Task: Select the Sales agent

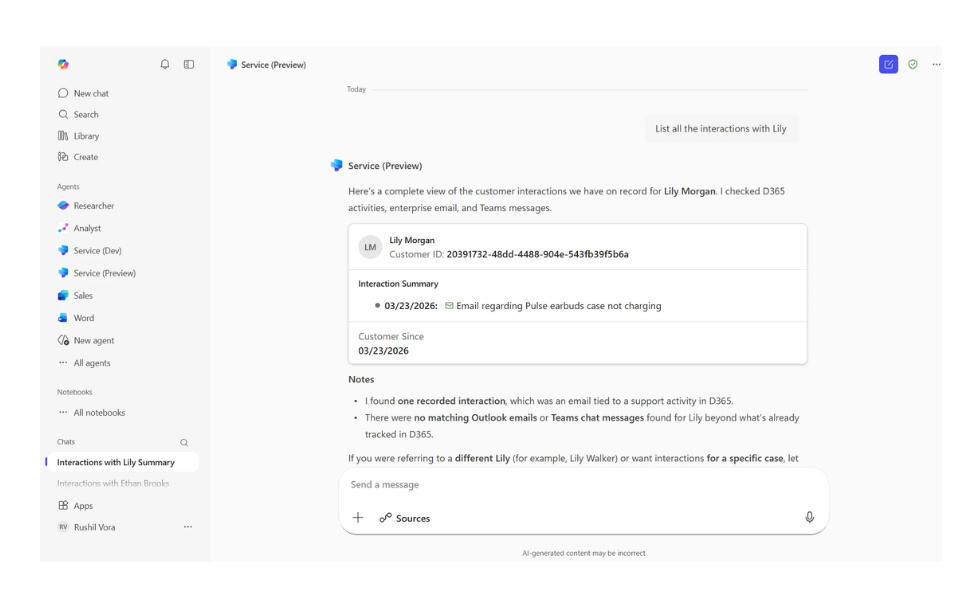Action: (x=75, y=296)
